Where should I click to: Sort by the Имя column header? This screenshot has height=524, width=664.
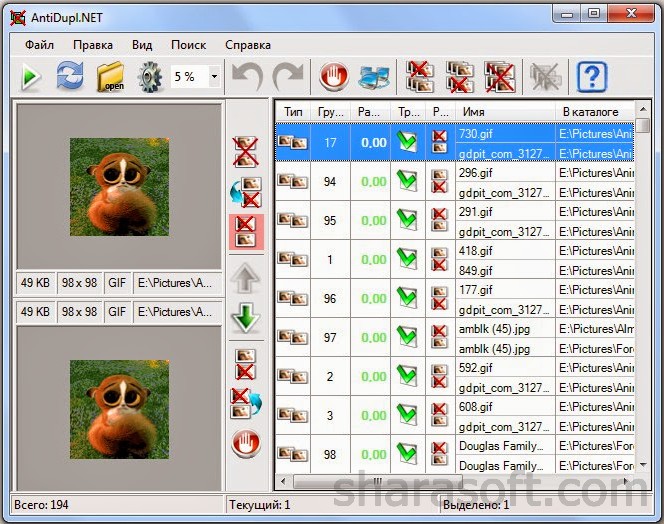[x=505, y=112]
